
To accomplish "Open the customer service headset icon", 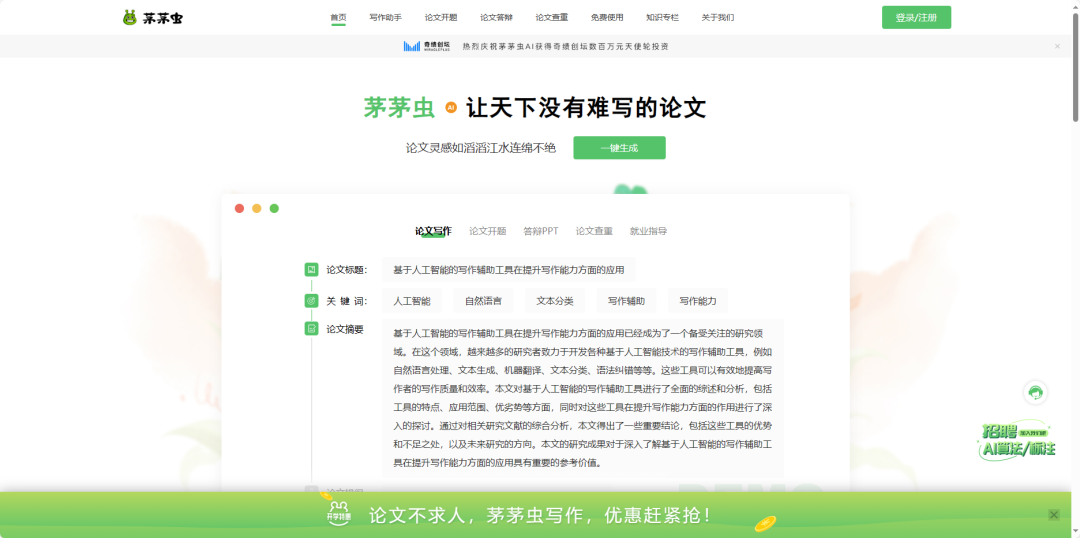I will (1035, 393).
